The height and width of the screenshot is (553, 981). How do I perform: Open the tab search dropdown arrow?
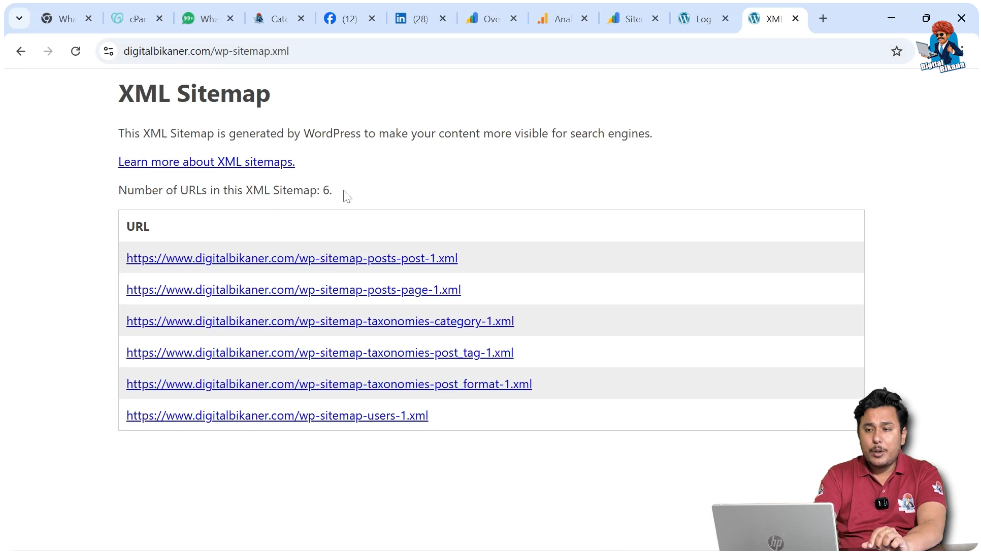coord(19,18)
